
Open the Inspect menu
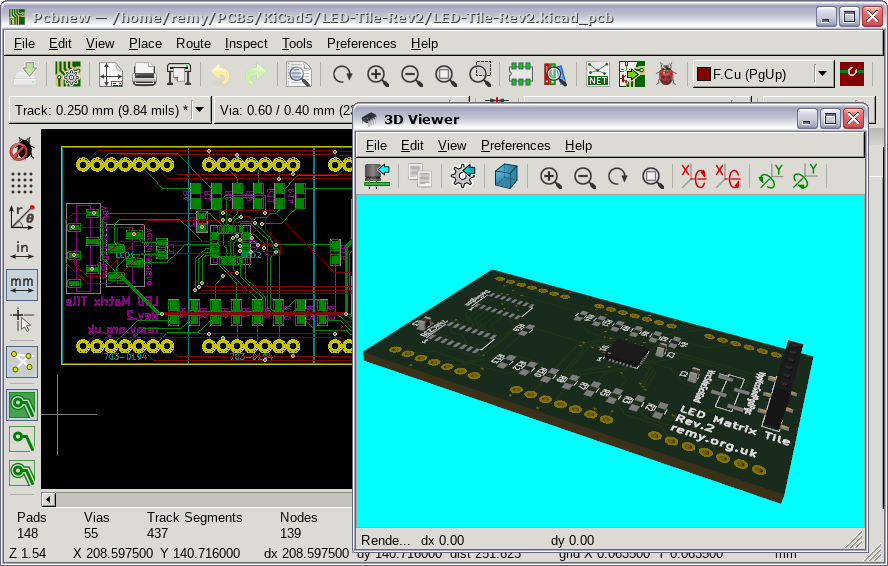point(246,44)
